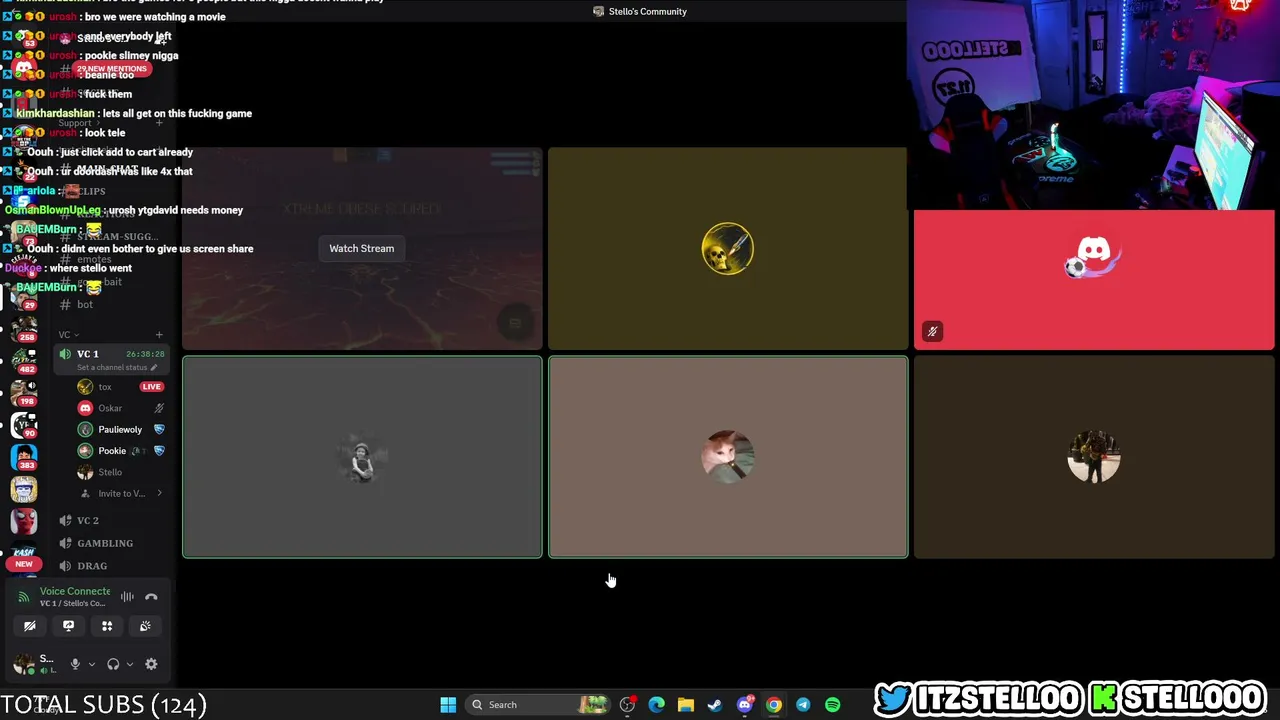Click muted mic indicator on red tile
This screenshot has height=720, width=1280.
tap(932, 332)
